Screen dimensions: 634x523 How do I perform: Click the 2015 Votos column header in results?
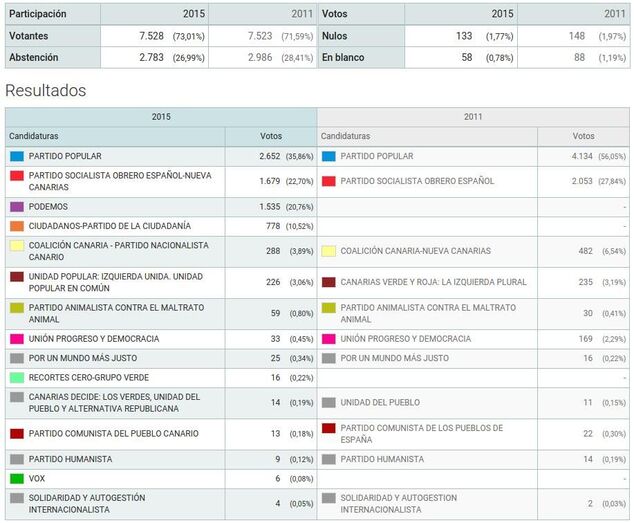pyautogui.click(x=271, y=136)
